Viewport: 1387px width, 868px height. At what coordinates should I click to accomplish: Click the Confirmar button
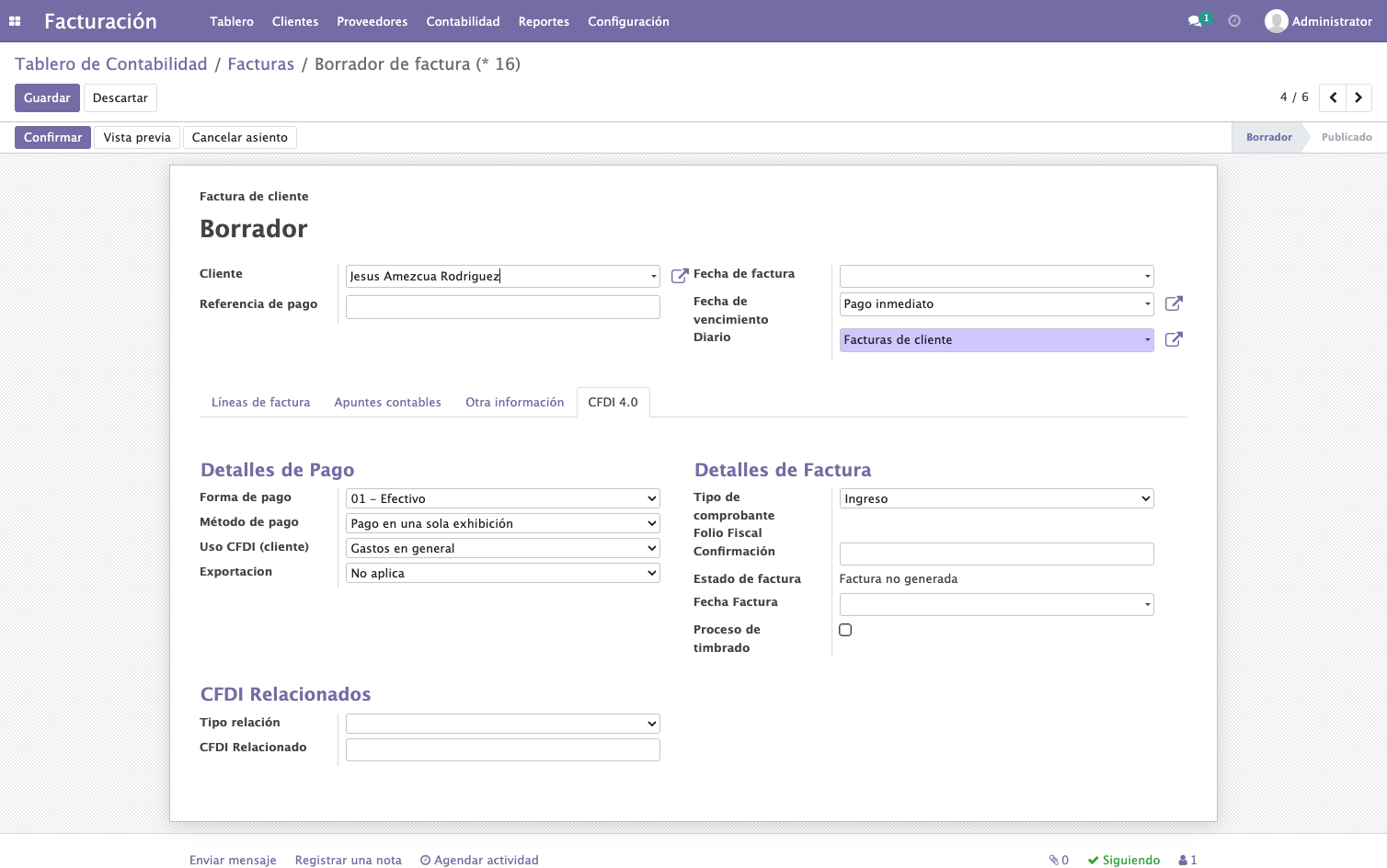[x=52, y=137]
